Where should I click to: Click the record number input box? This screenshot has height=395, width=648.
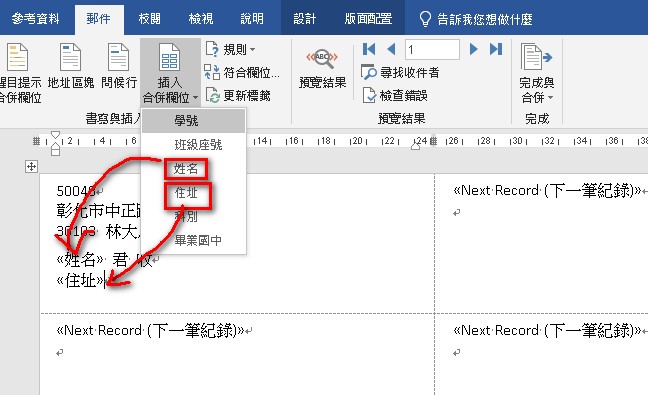(432, 50)
